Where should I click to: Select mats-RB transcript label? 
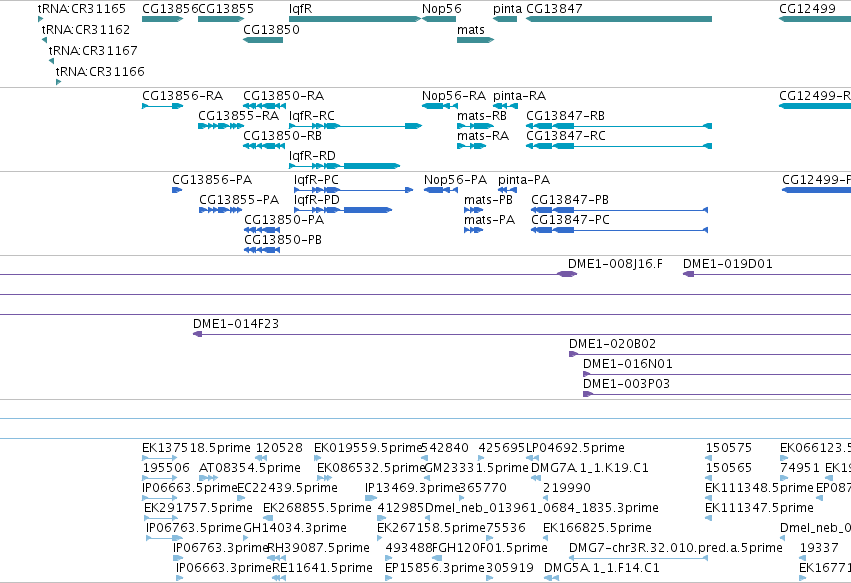481,116
